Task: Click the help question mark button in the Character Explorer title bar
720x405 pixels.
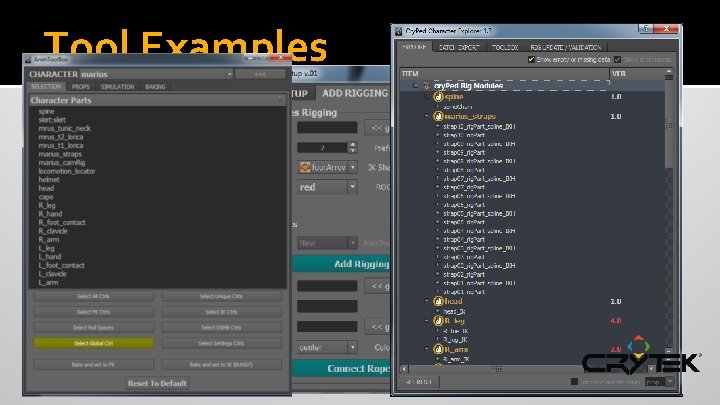Action: pyautogui.click(x=647, y=29)
